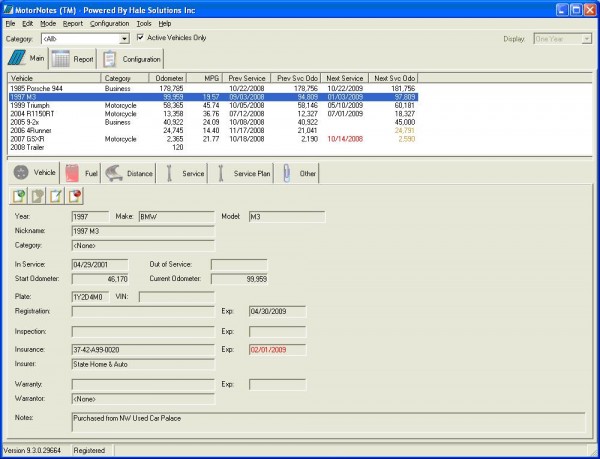Viewport: 600px width, 459px height.
Task: Toggle Active Vehicles Only checkbox
Action: click(x=139, y=38)
